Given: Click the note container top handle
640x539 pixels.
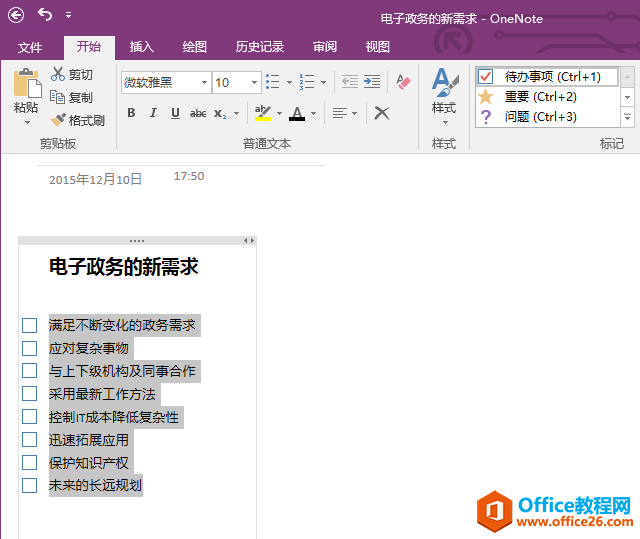Looking at the screenshot, I should pyautogui.click(x=137, y=241).
